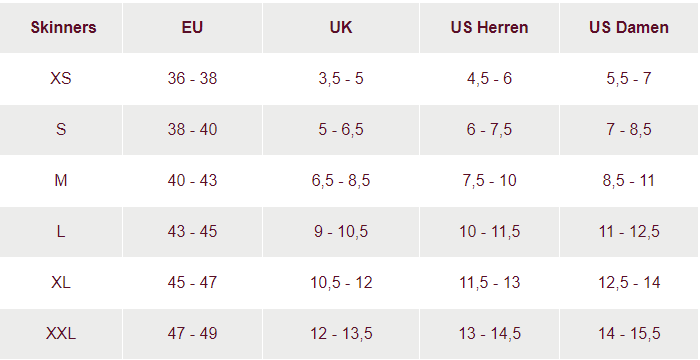Click the Skinners column header
Image resolution: width=700 pixels, height=360 pixels.
click(x=63, y=27)
